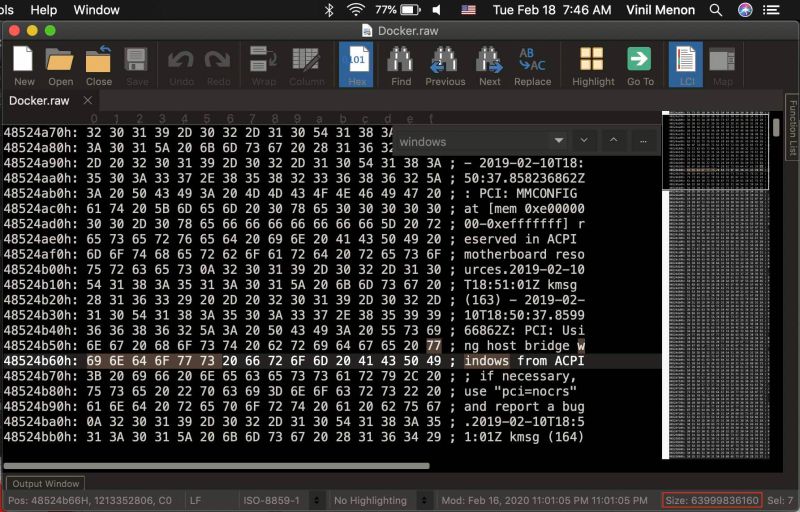Image resolution: width=800 pixels, height=512 pixels.
Task: Click the Redo arrow icon
Action: 218,65
